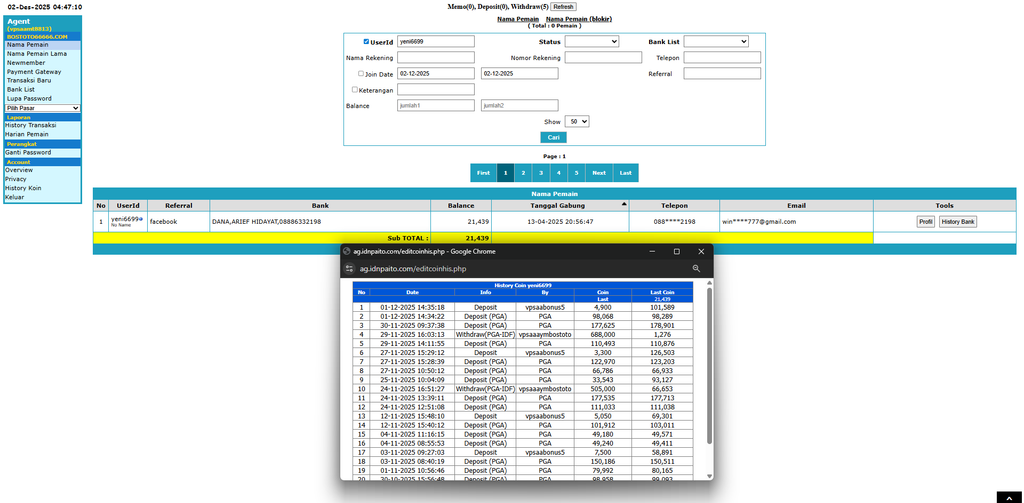This screenshot has width=1024, height=503.
Task: Click the Balance column header
Action: pos(460,205)
